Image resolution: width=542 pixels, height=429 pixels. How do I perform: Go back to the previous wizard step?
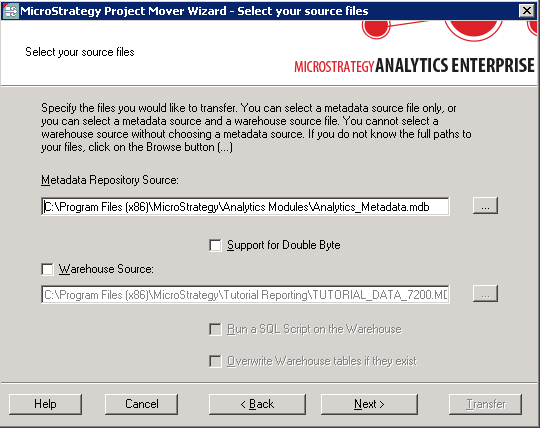[257, 404]
